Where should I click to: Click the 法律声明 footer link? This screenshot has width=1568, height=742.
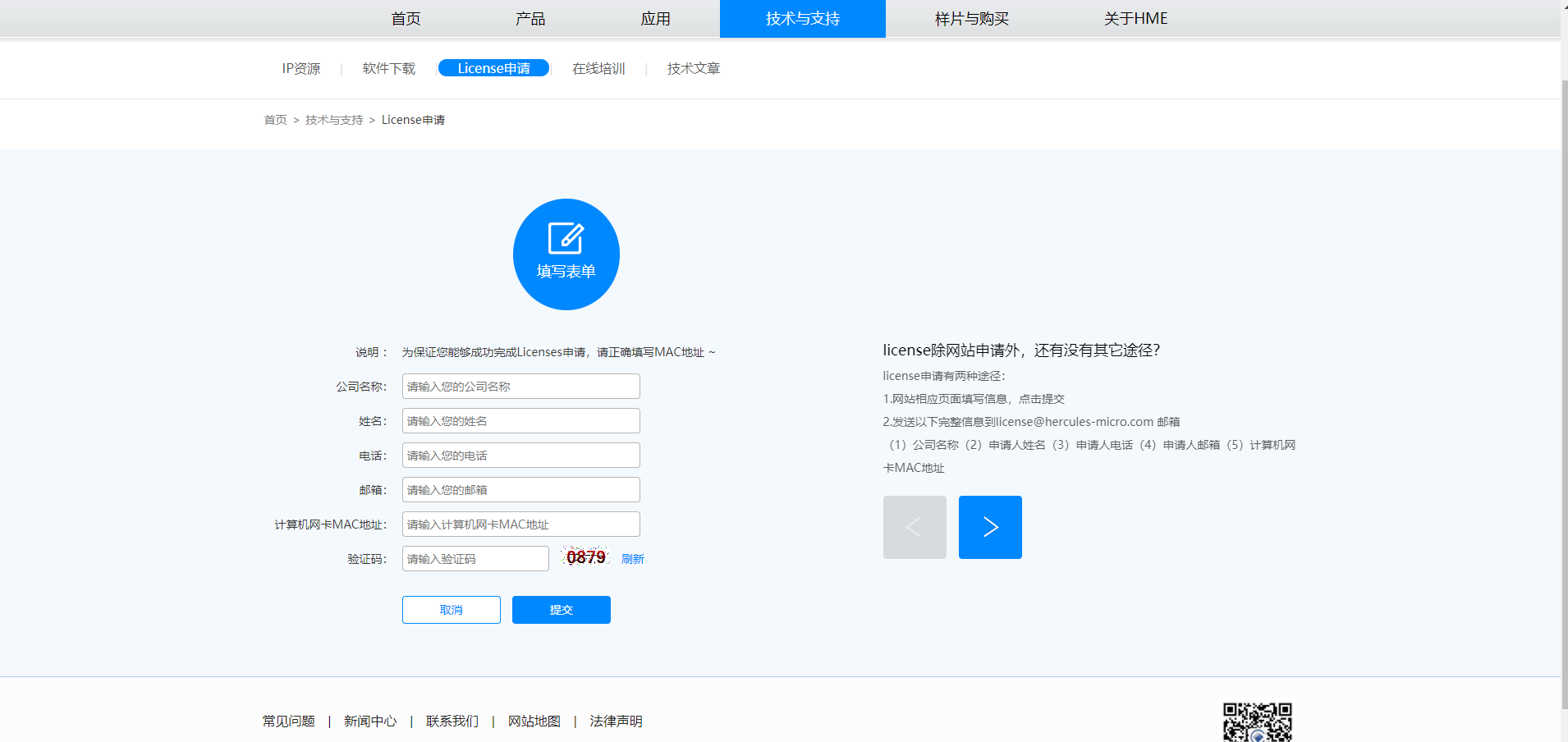[x=616, y=721]
